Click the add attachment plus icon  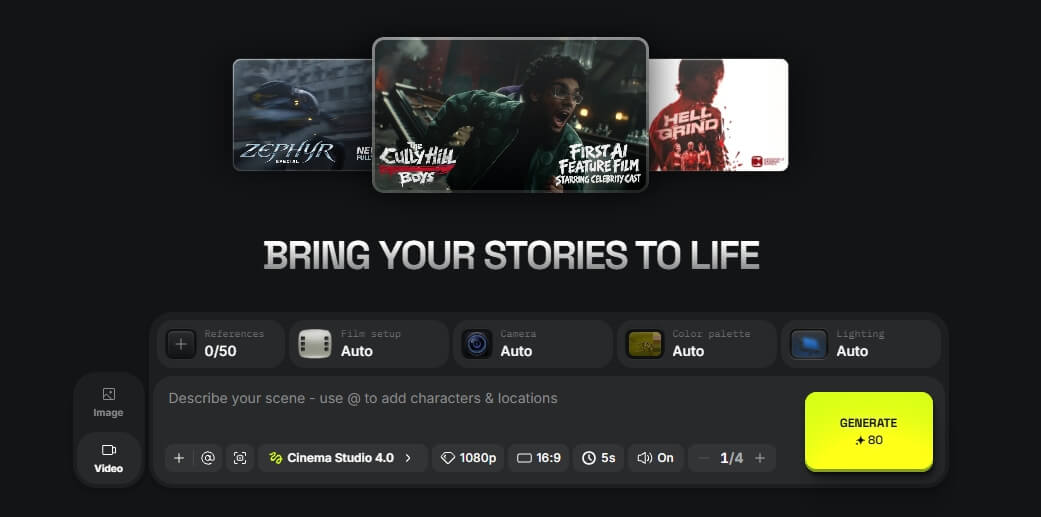coord(179,458)
